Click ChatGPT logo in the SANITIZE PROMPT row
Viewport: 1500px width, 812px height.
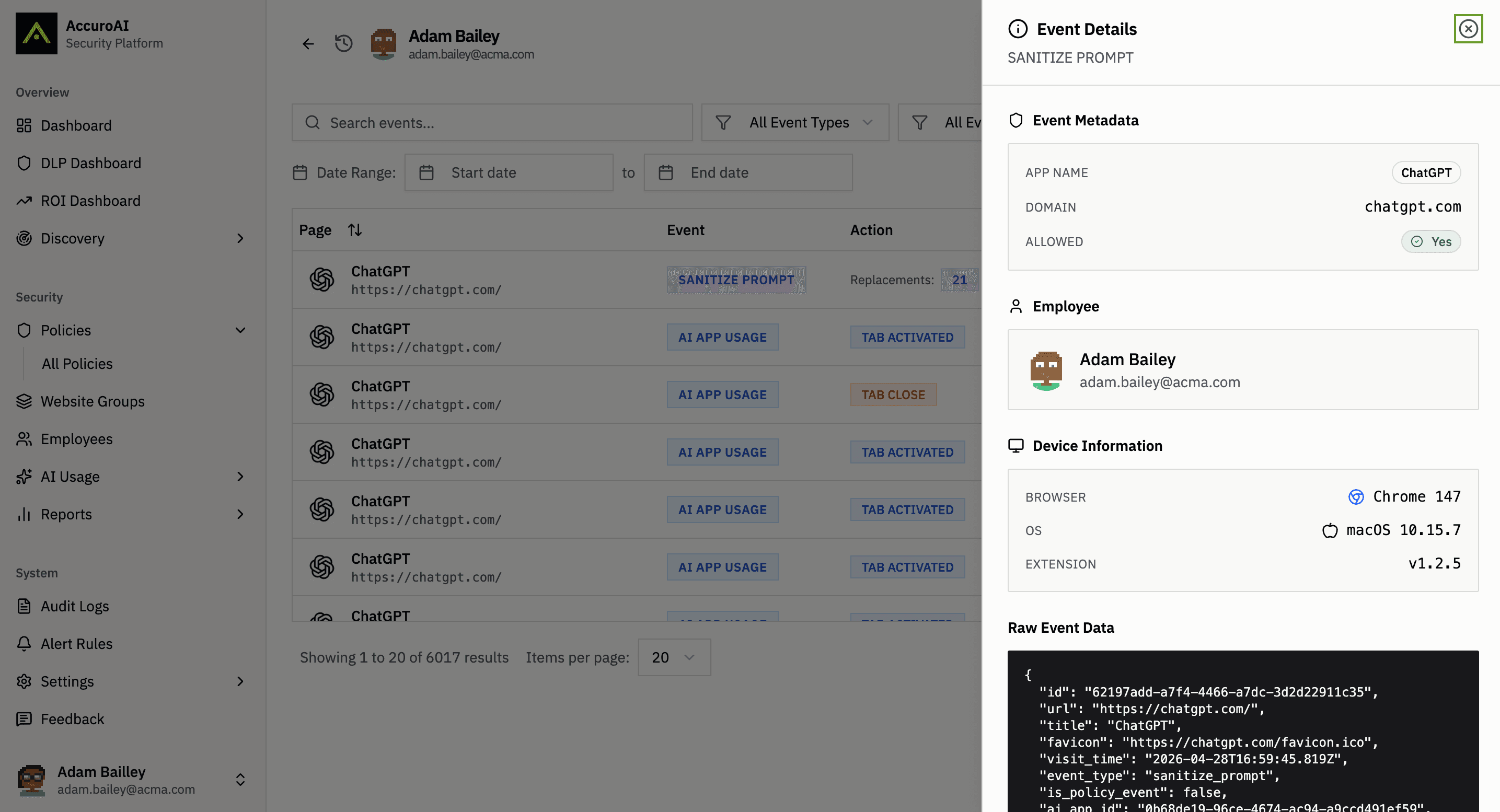322,280
